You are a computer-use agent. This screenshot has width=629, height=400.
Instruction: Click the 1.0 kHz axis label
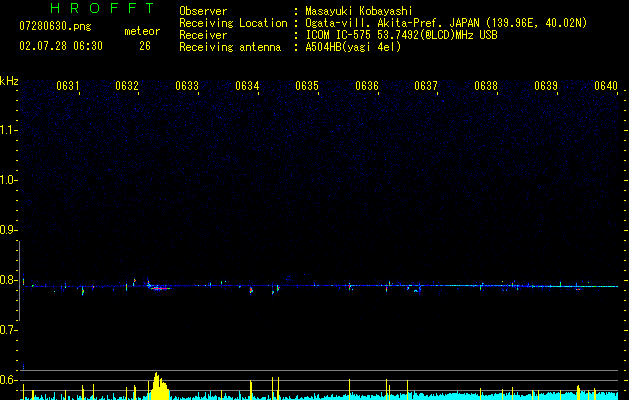point(8,180)
